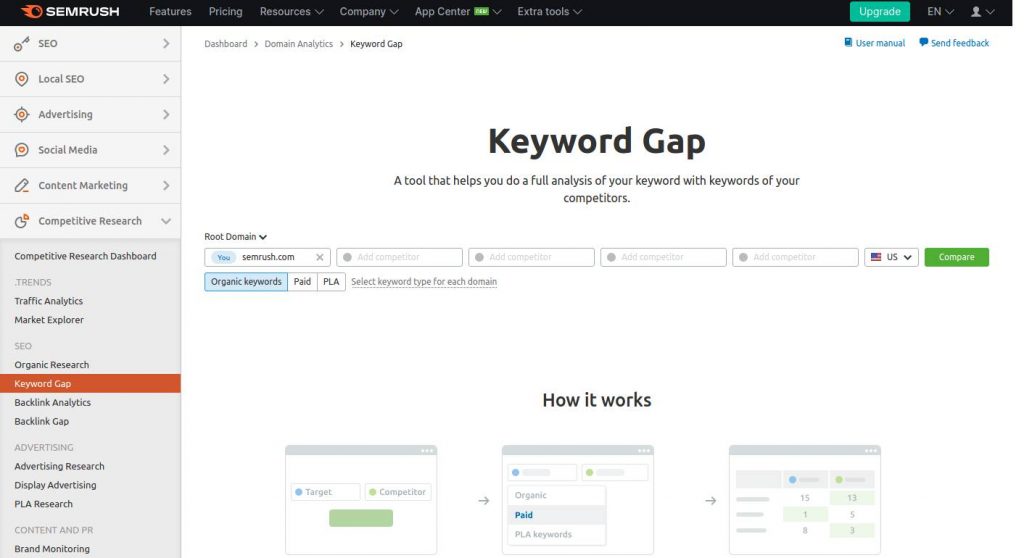The height and width of the screenshot is (558, 1024).
Task: Go to Domain Analytics breadcrumb
Action: 298,44
